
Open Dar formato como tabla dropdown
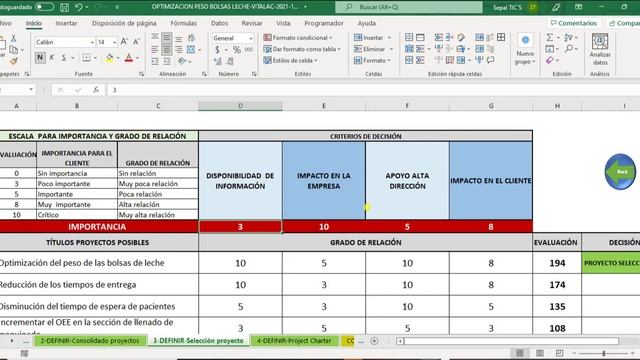point(302,49)
